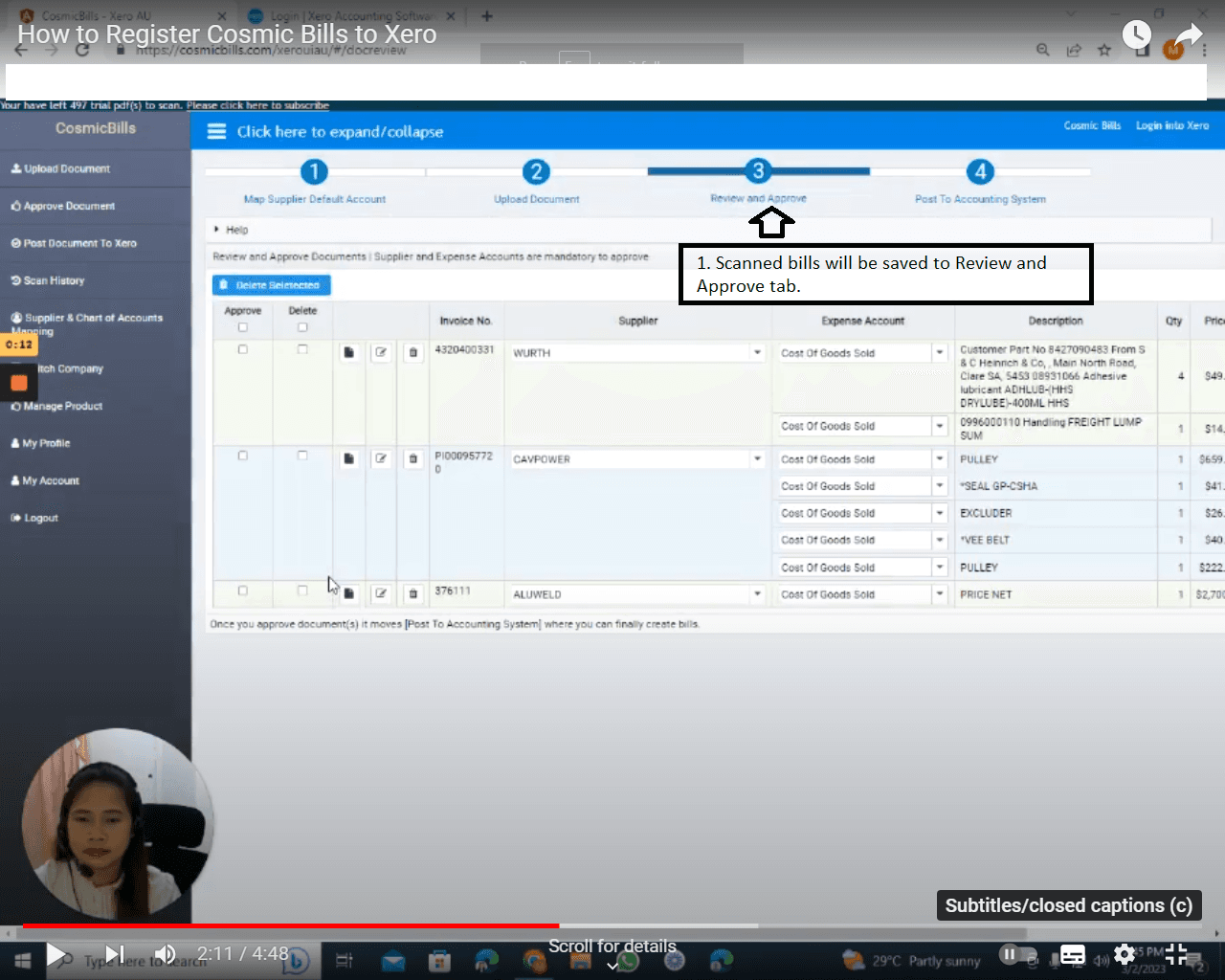Tick the Delete column header checkbox
1225x980 pixels.
pyautogui.click(x=302, y=327)
